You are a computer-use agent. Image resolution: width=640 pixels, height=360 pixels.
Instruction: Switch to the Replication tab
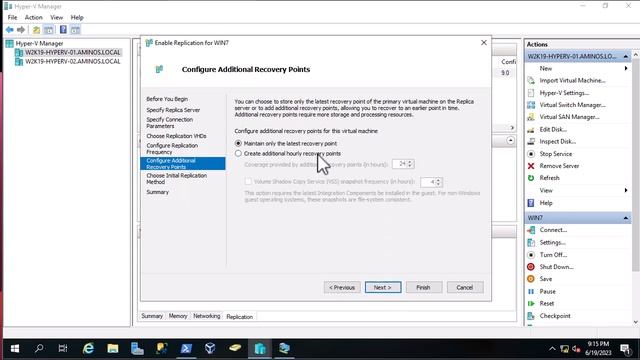240,316
